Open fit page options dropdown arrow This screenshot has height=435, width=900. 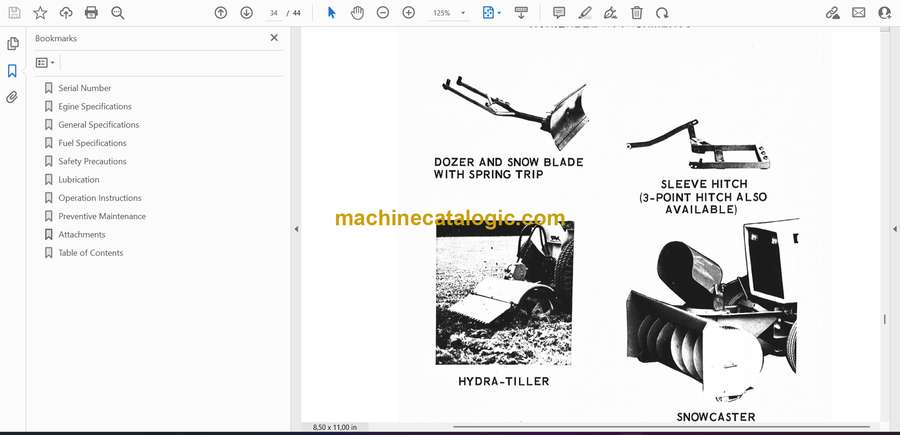point(499,13)
